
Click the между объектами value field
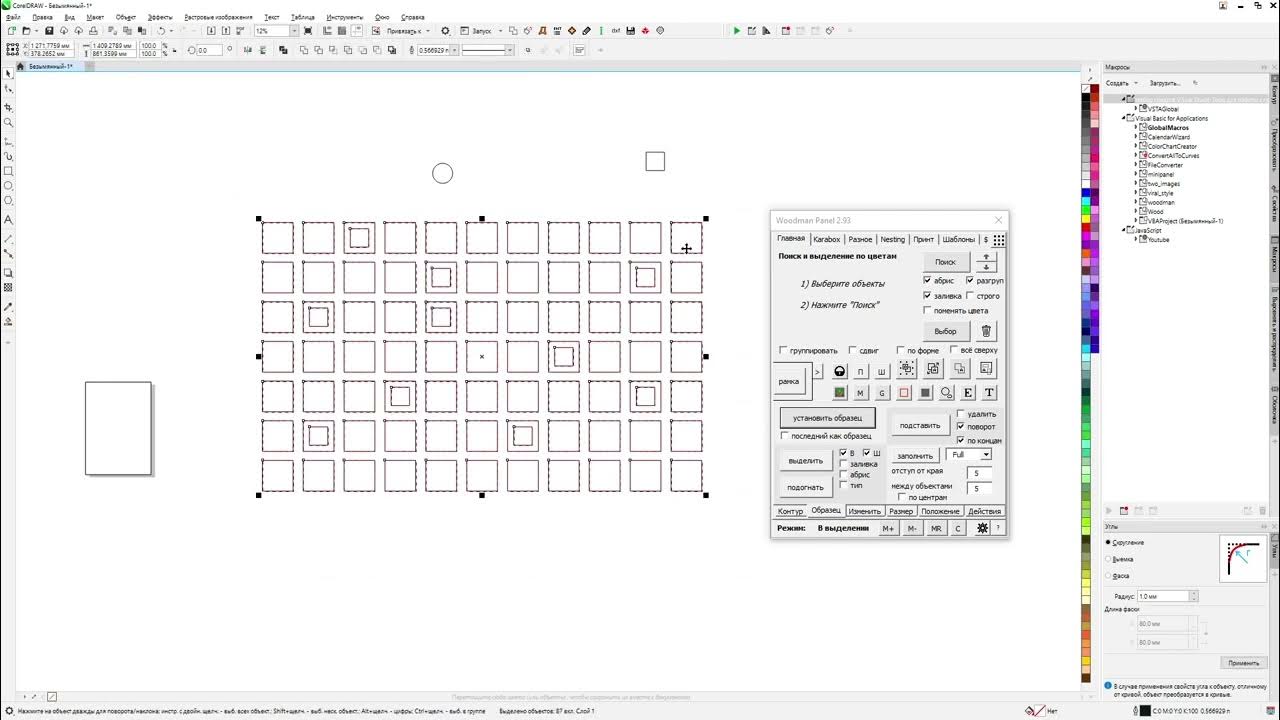point(980,489)
